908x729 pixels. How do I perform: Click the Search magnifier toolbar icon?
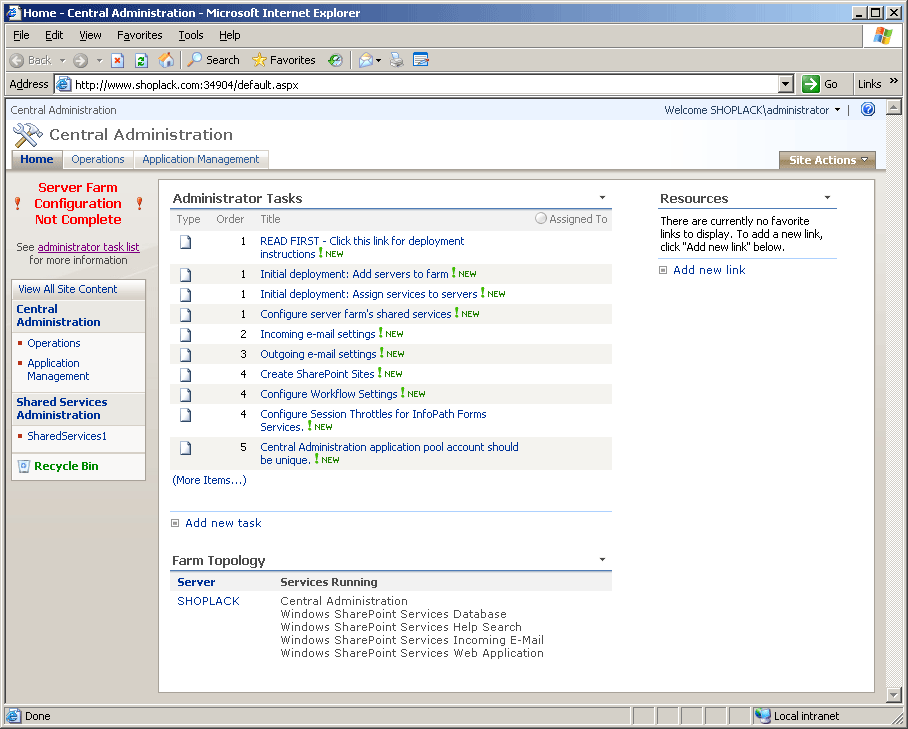[x=195, y=60]
